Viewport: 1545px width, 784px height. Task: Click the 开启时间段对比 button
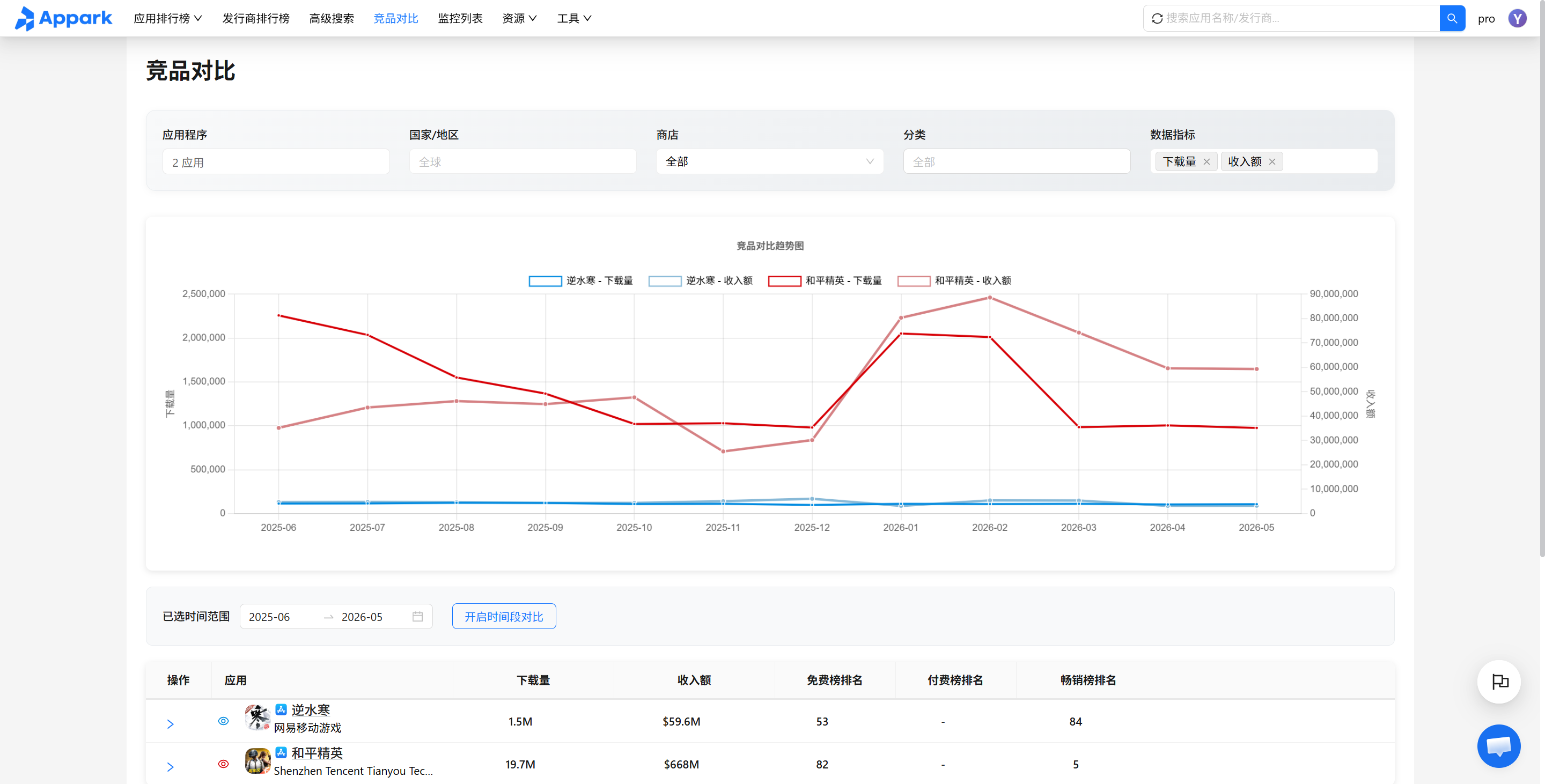pos(504,616)
